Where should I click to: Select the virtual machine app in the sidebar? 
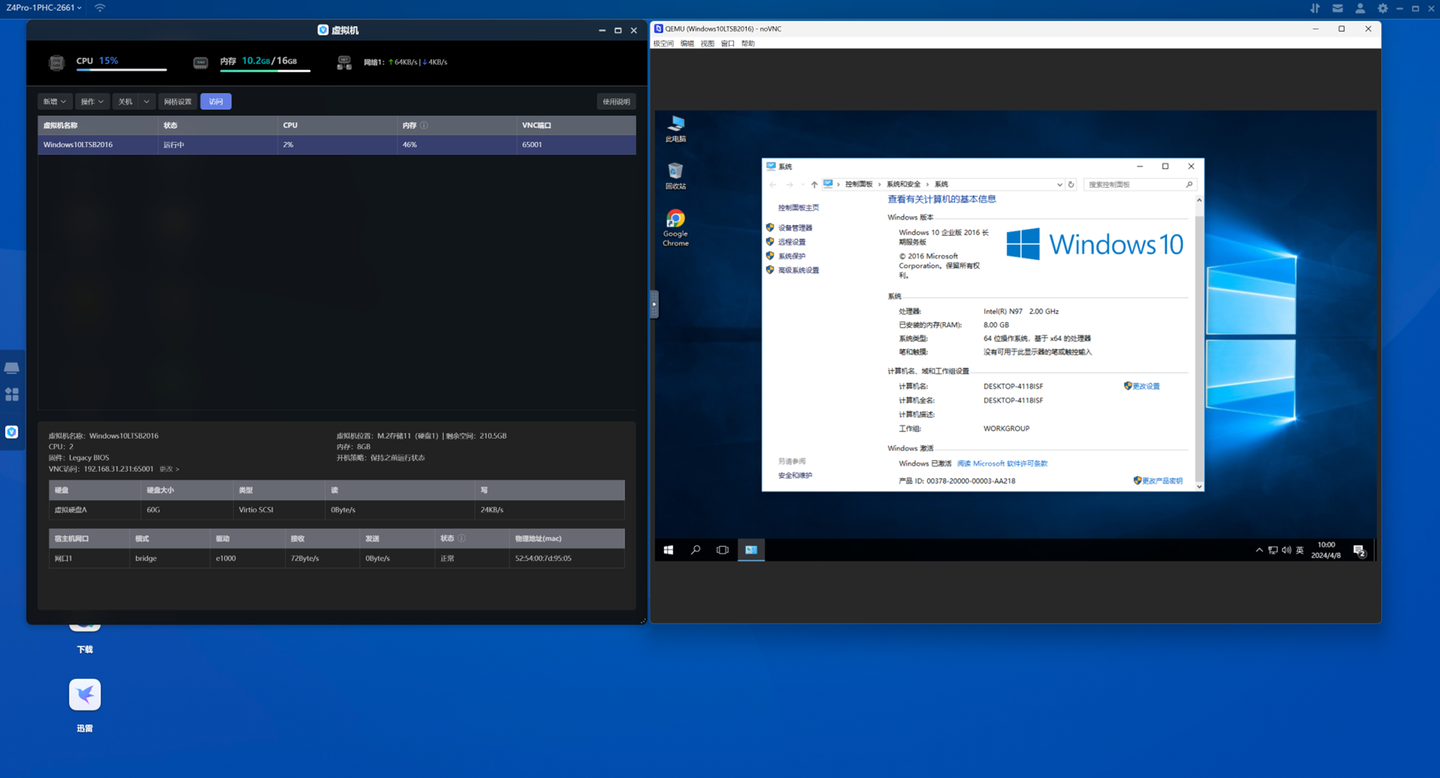[11, 432]
